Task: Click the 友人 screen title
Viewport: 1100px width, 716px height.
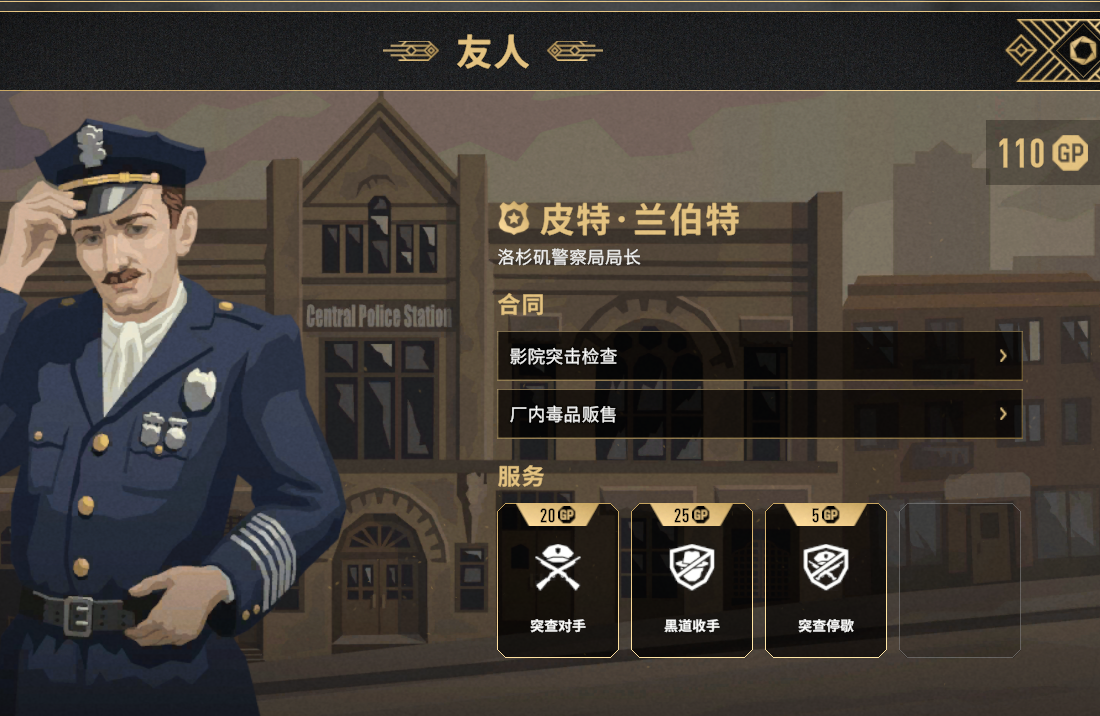Action: (x=492, y=52)
